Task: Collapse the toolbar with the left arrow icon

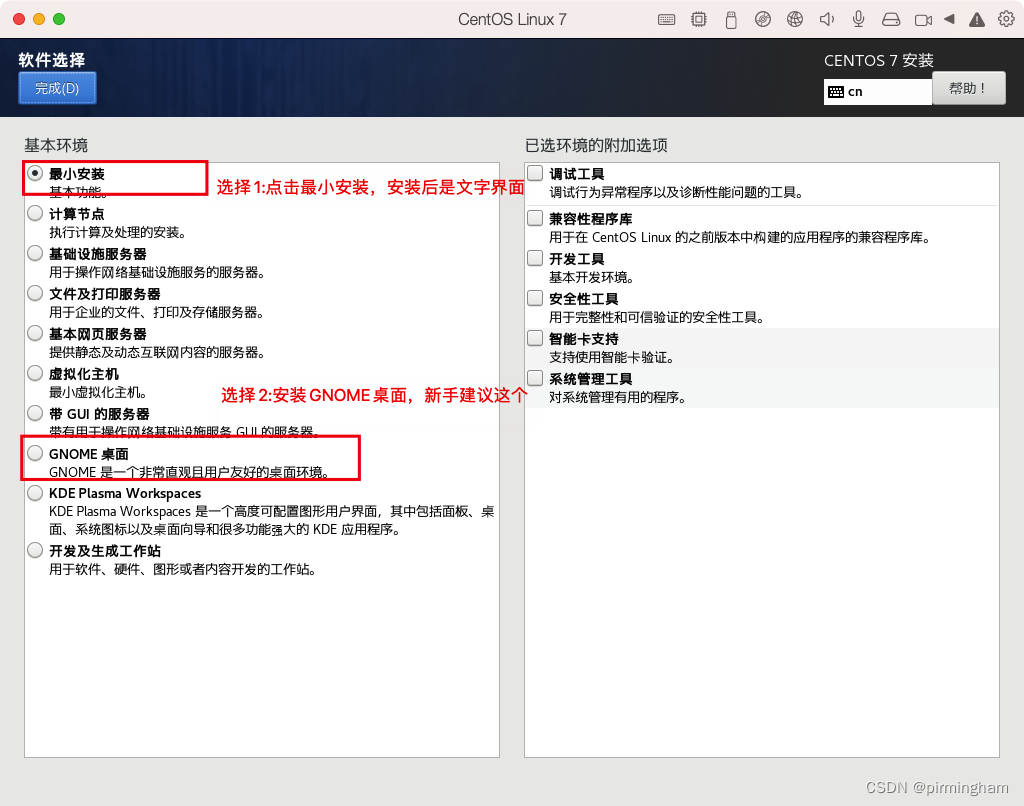Action: (950, 19)
